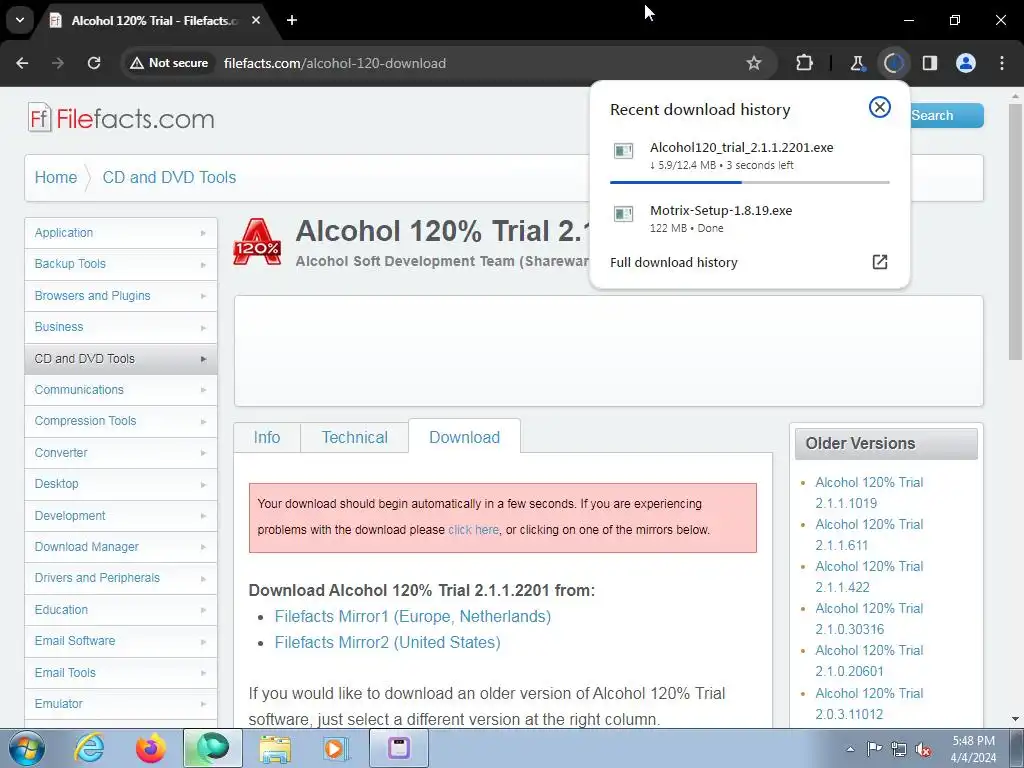Reload the current page
The height and width of the screenshot is (768, 1024).
pyautogui.click(x=94, y=63)
